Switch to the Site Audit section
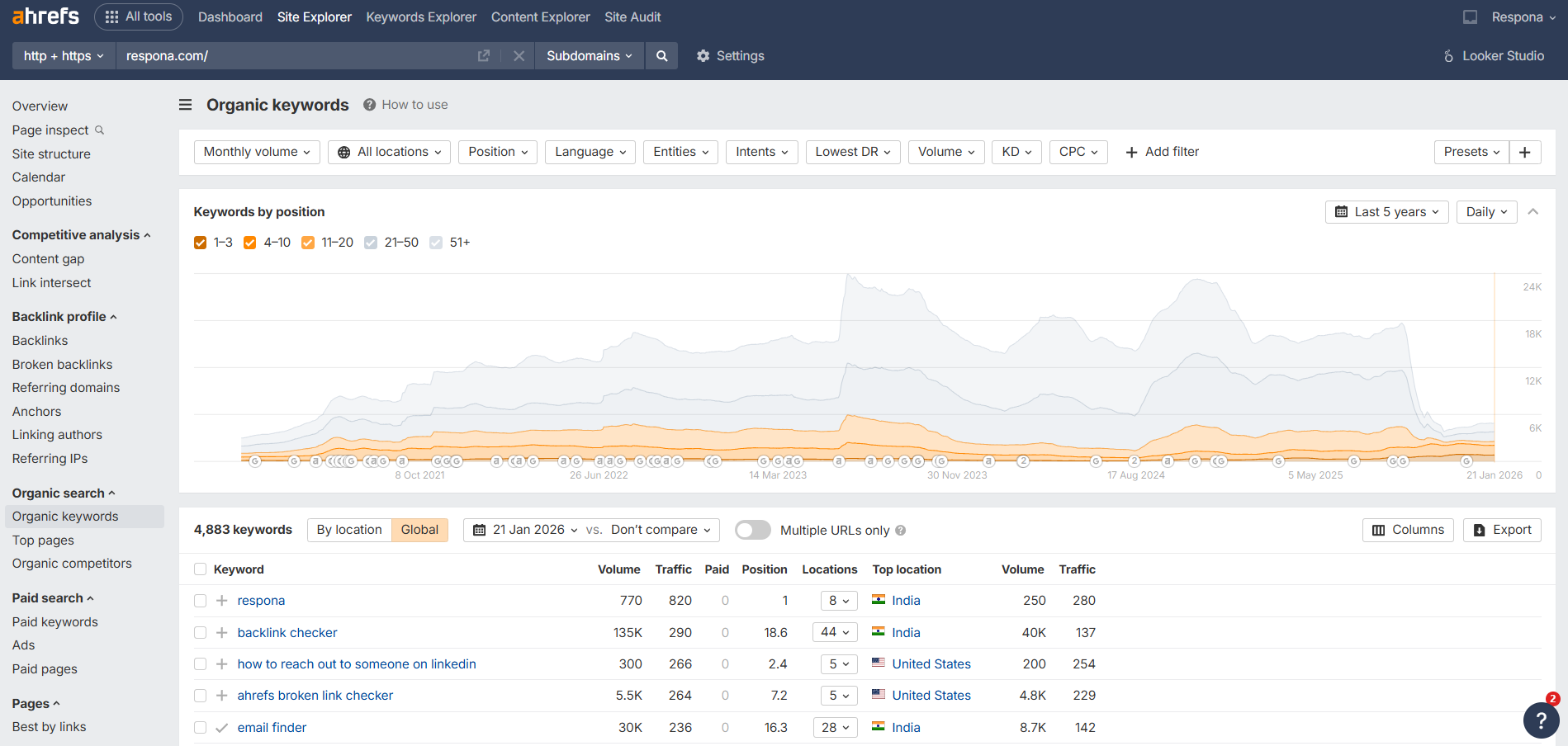1568x746 pixels. [632, 17]
